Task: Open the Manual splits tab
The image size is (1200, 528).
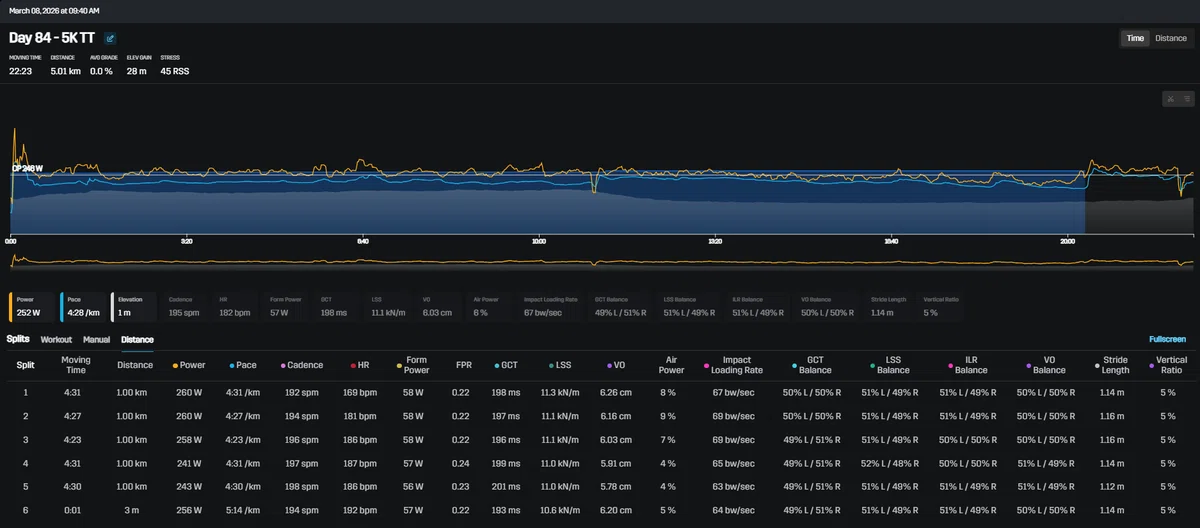Action: [x=96, y=340]
